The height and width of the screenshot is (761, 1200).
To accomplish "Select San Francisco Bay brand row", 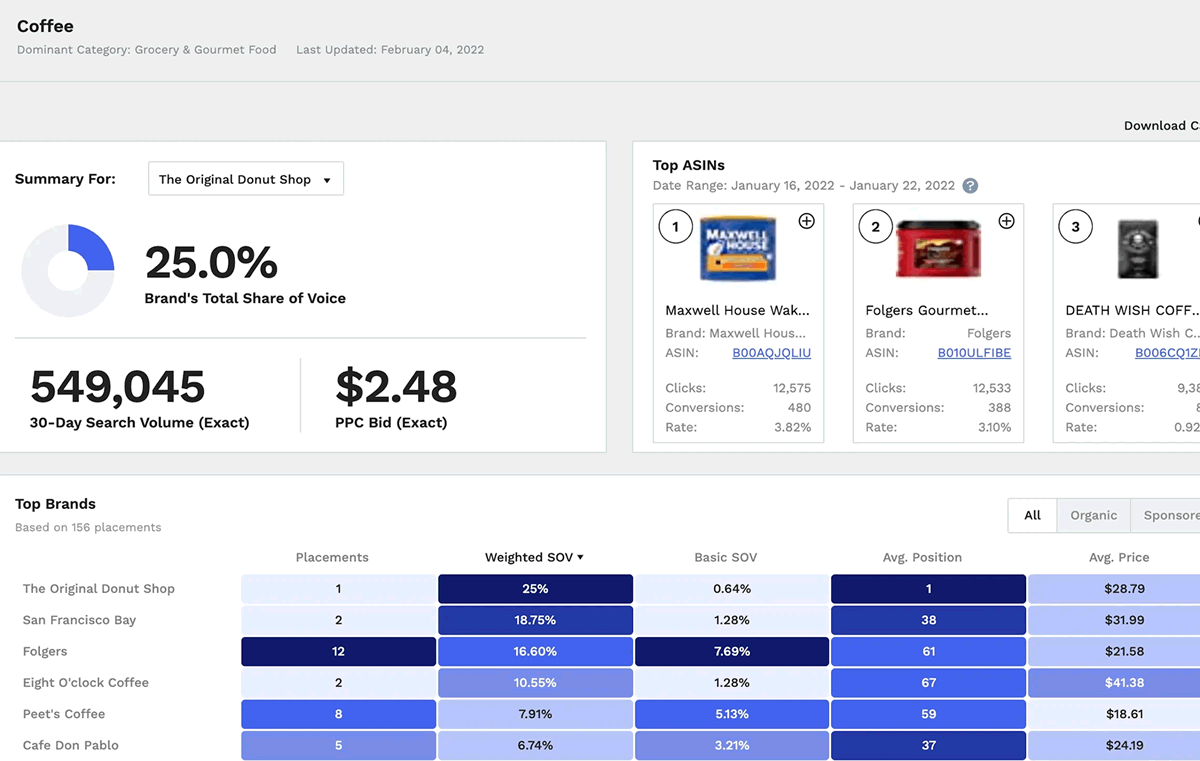I will [x=79, y=620].
